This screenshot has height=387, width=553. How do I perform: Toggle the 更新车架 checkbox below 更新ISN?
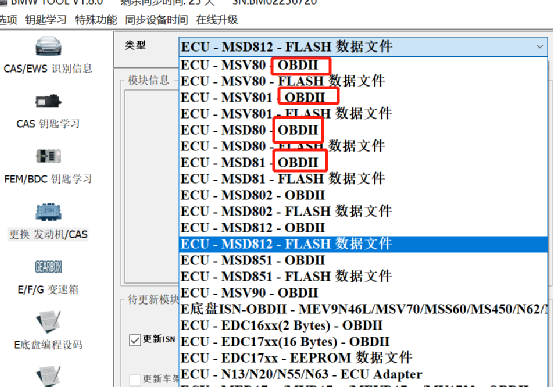[134, 380]
